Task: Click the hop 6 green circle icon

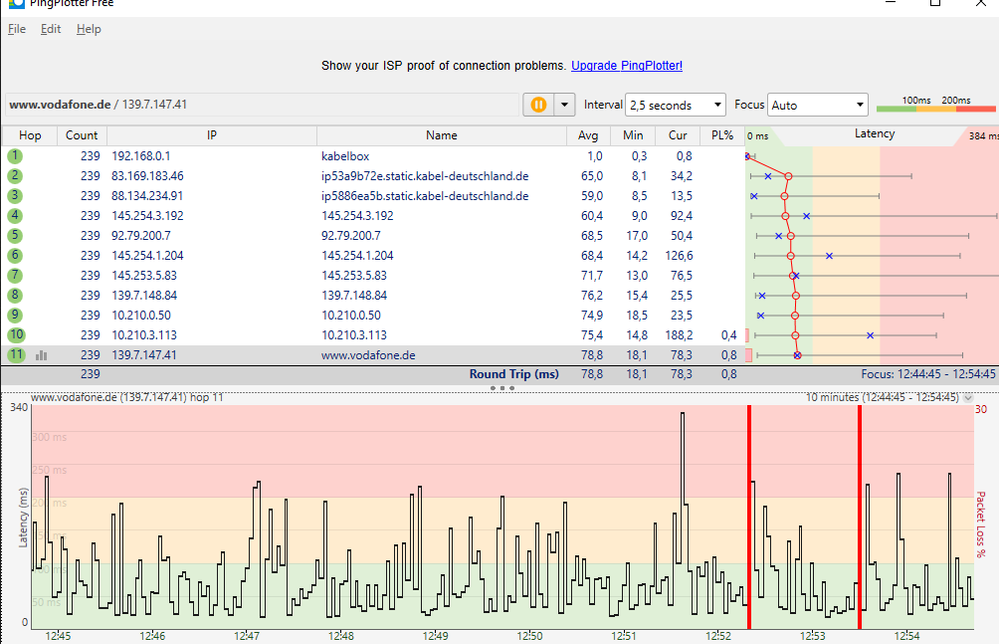Action: pyautogui.click(x=15, y=255)
